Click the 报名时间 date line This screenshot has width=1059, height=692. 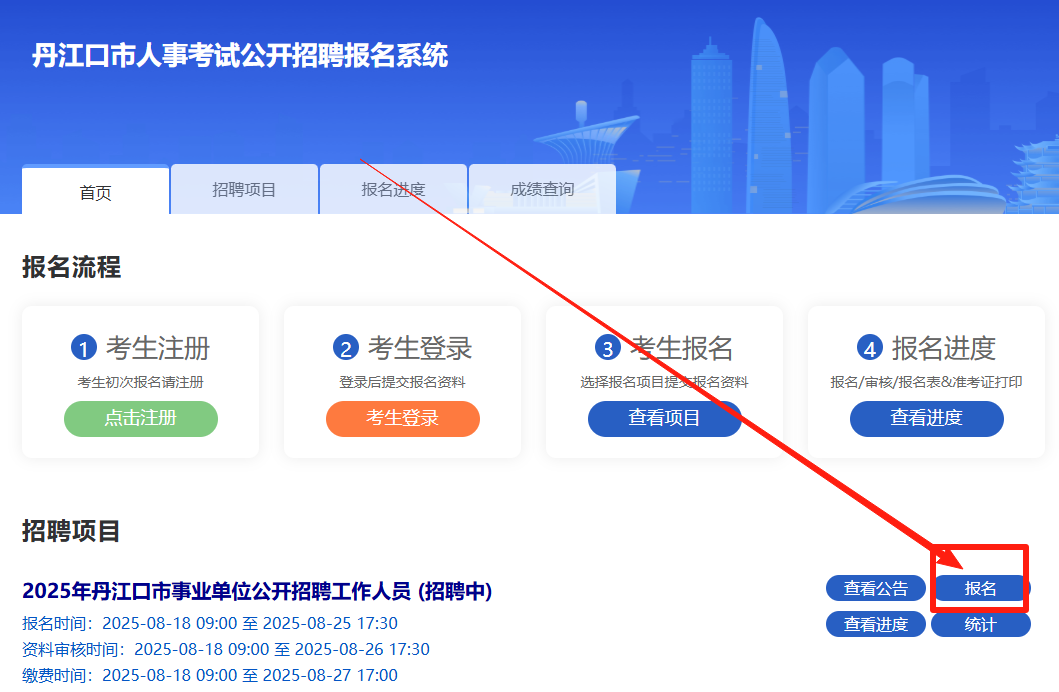210,623
